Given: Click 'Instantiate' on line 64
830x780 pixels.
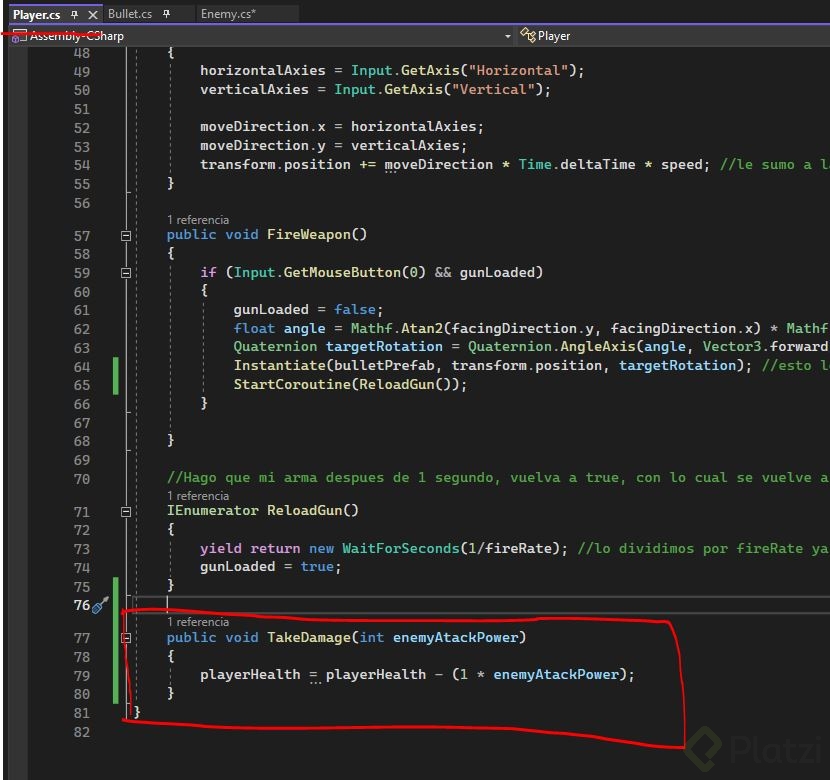Looking at the screenshot, I should coord(279,366).
